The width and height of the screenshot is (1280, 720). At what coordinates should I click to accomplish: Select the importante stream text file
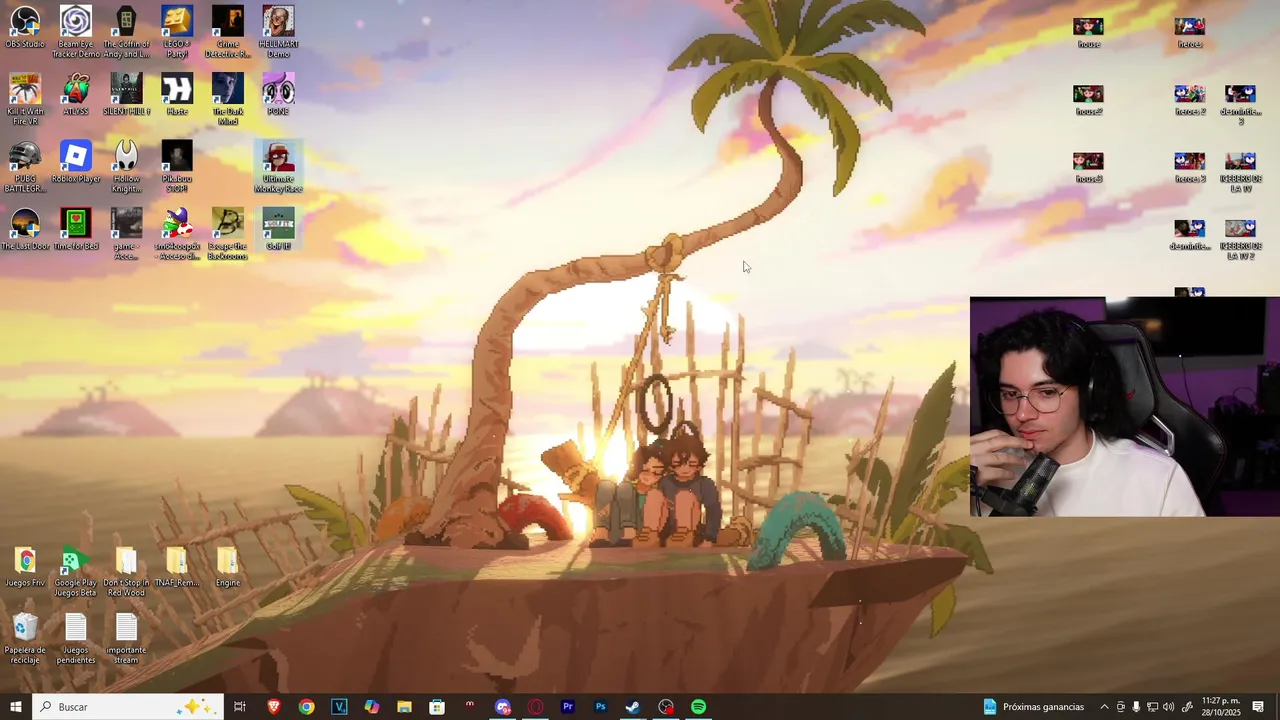tap(126, 639)
